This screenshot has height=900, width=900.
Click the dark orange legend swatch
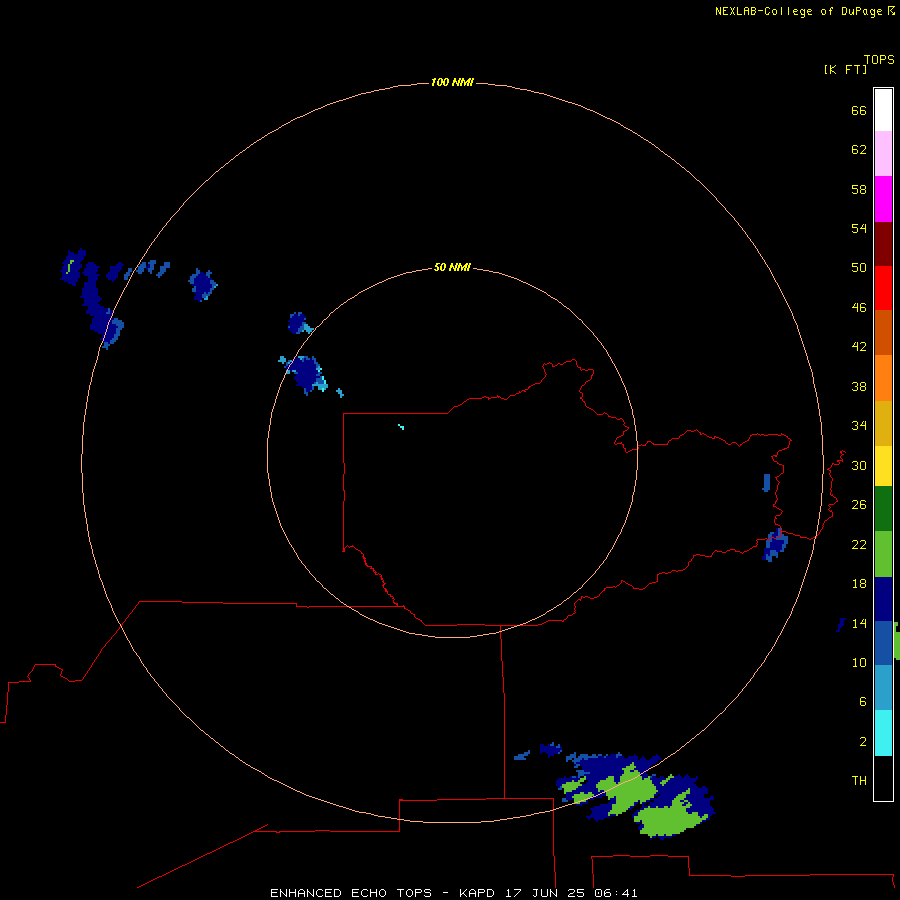(x=883, y=333)
